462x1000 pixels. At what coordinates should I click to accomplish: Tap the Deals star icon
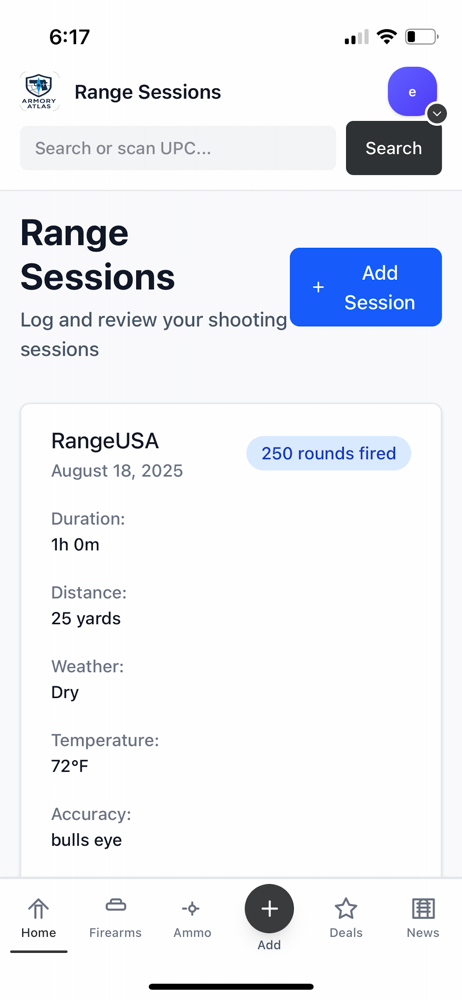[x=346, y=908]
